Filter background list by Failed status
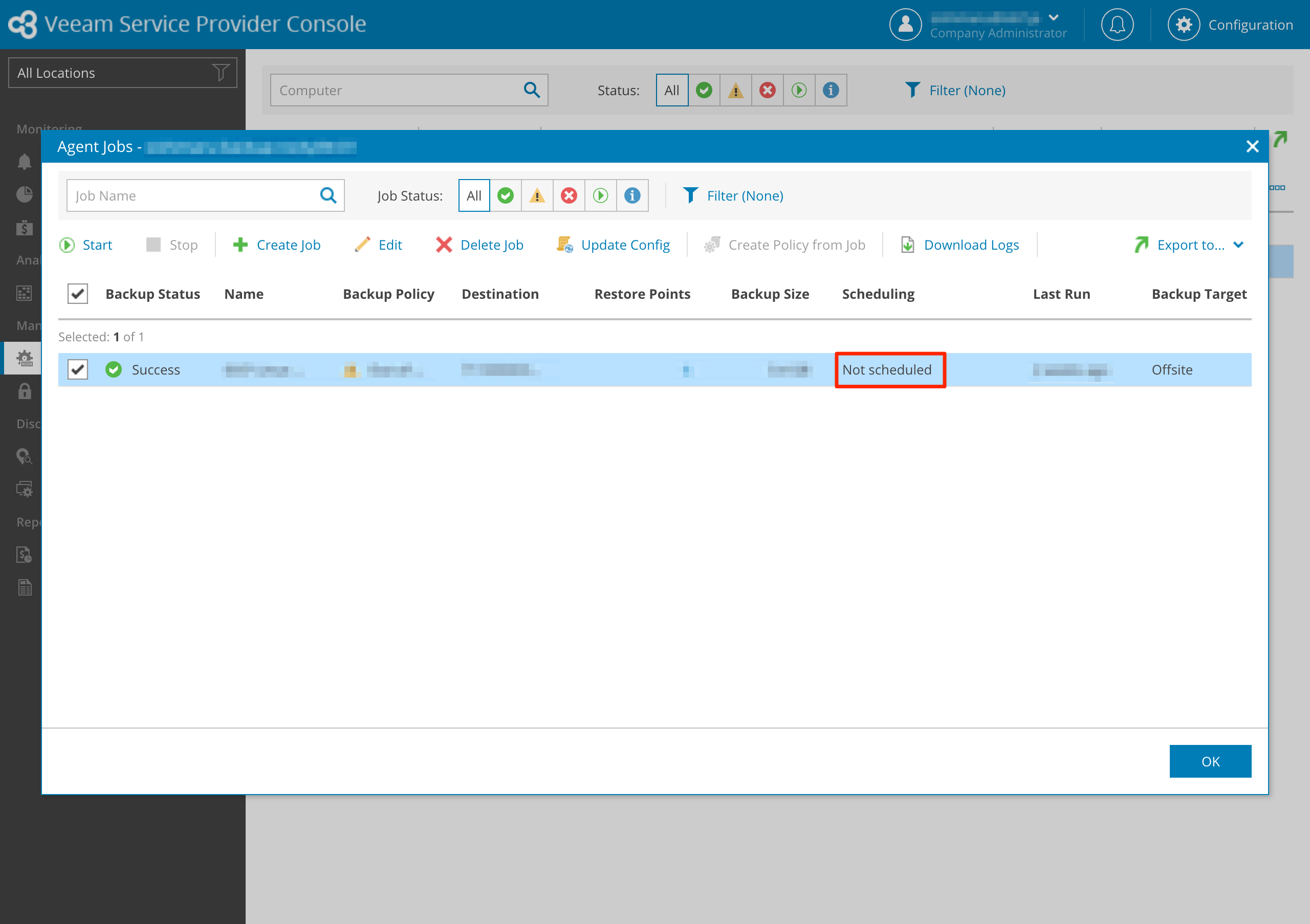The image size is (1310, 924). (768, 90)
